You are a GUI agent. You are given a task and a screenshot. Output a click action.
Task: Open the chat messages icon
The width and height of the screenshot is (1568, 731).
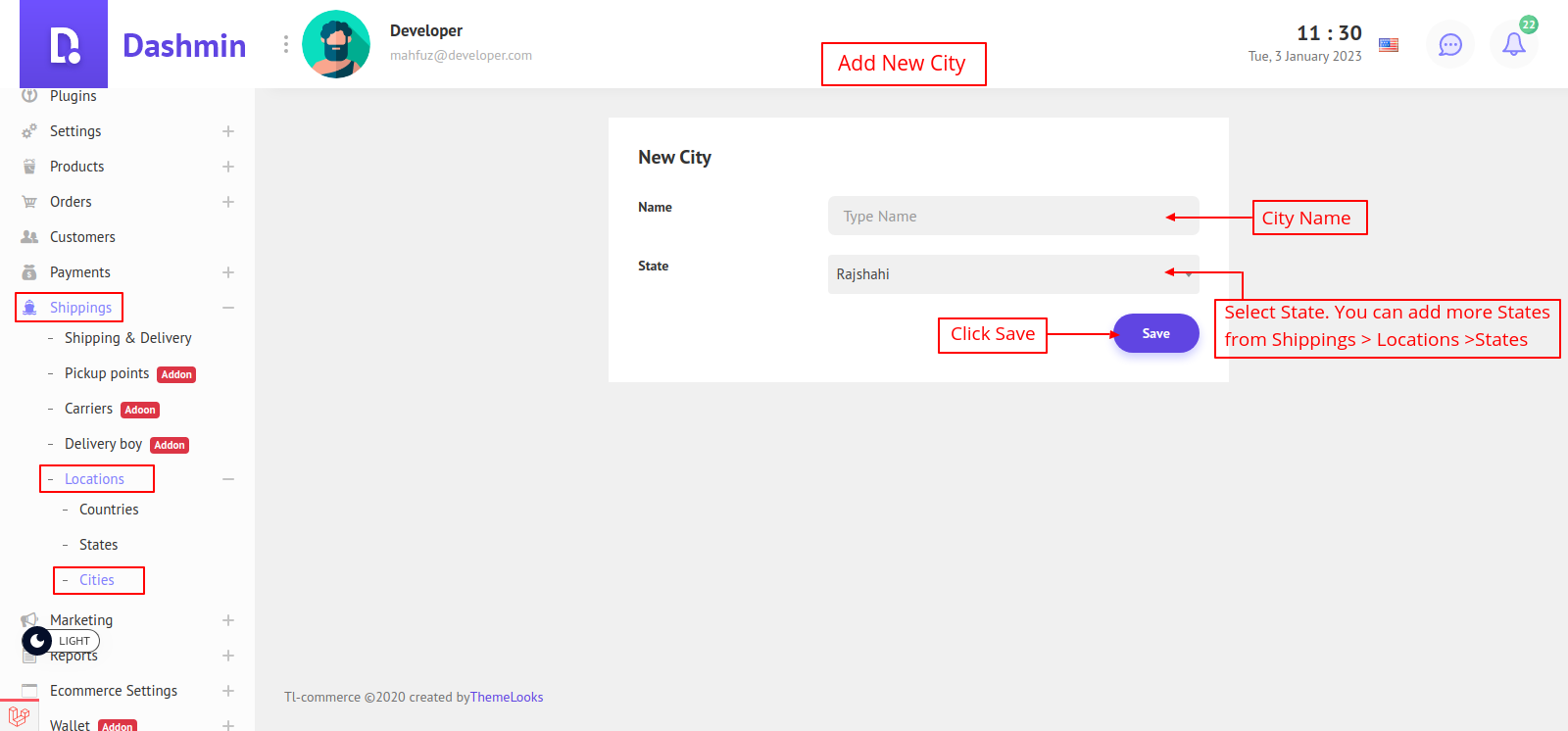pos(1449,45)
